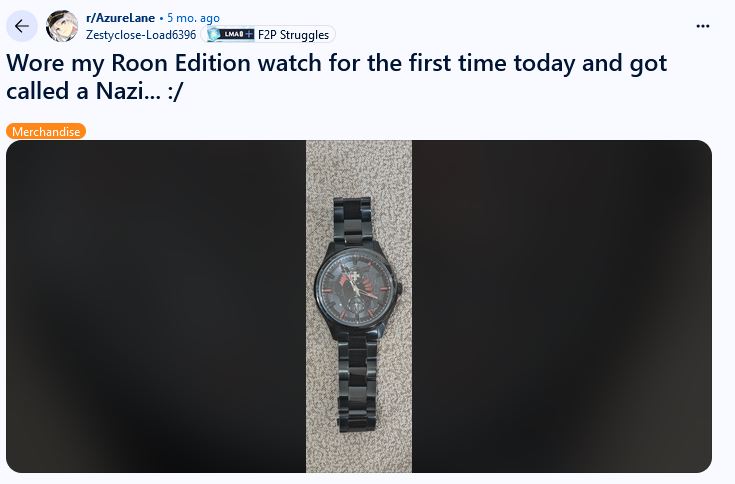
Task: Click the blurred left side of the post image
Action: [x=156, y=306]
